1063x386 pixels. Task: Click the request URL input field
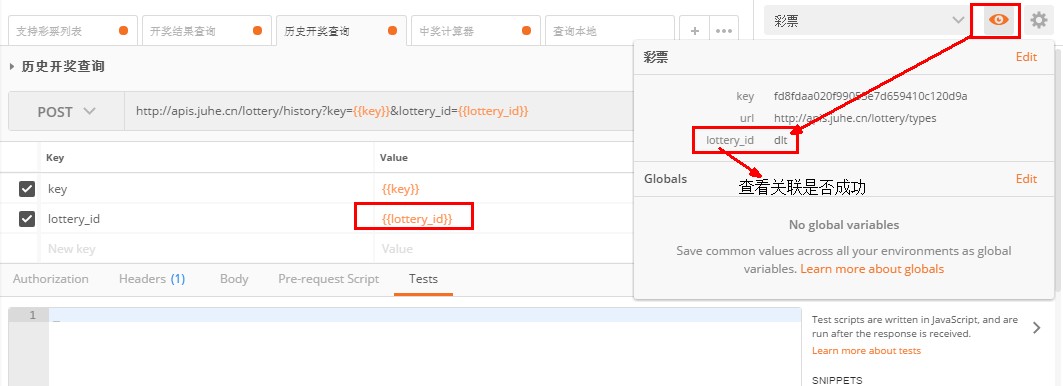(x=378, y=111)
